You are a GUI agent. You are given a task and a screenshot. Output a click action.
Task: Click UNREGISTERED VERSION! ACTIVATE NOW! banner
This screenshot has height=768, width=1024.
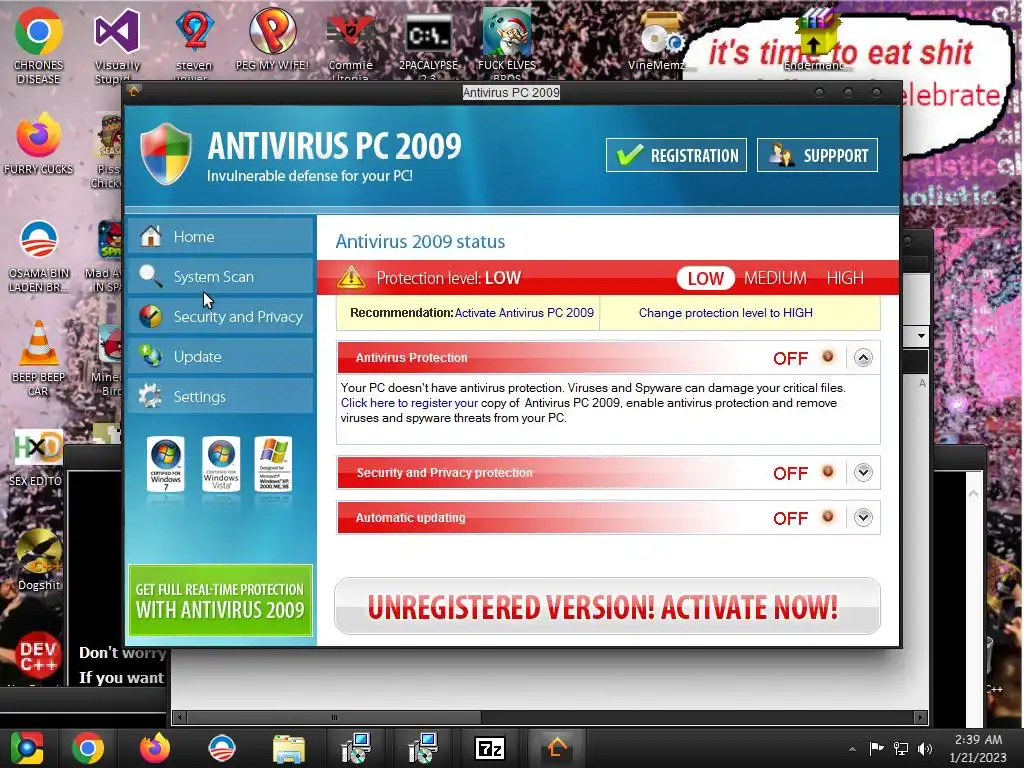(607, 606)
